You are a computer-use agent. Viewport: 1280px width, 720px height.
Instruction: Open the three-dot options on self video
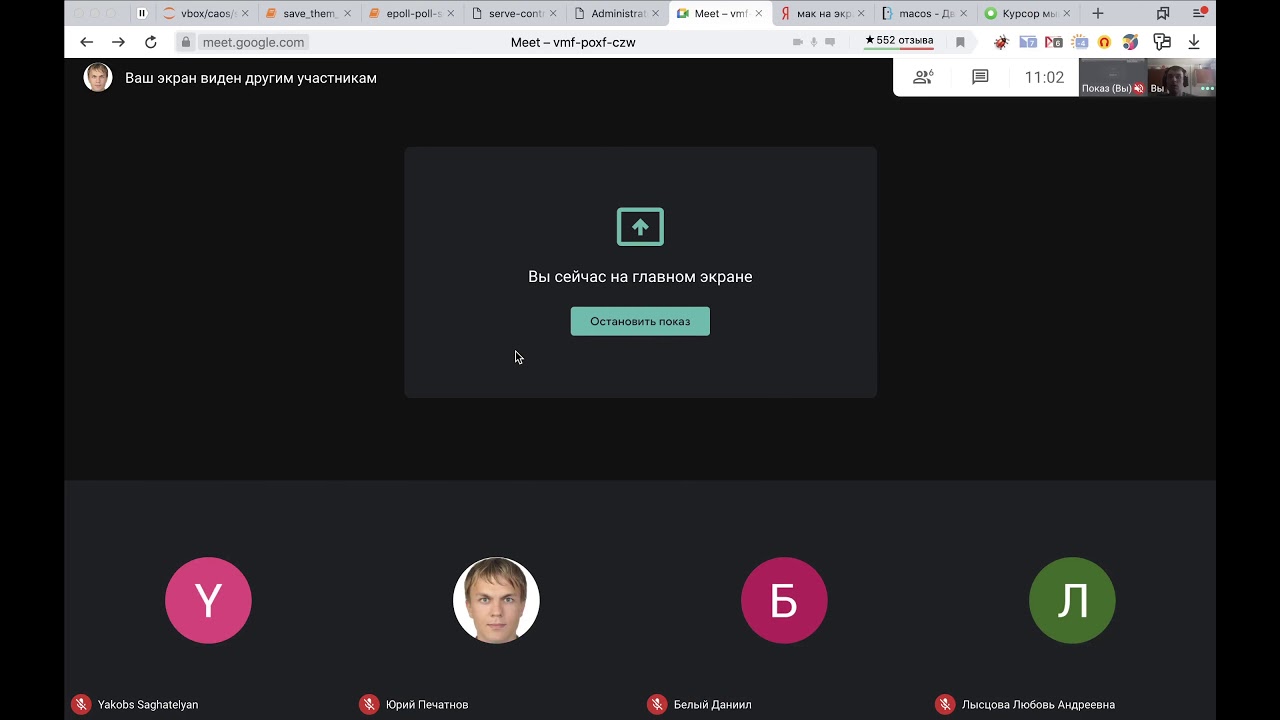click(1207, 88)
